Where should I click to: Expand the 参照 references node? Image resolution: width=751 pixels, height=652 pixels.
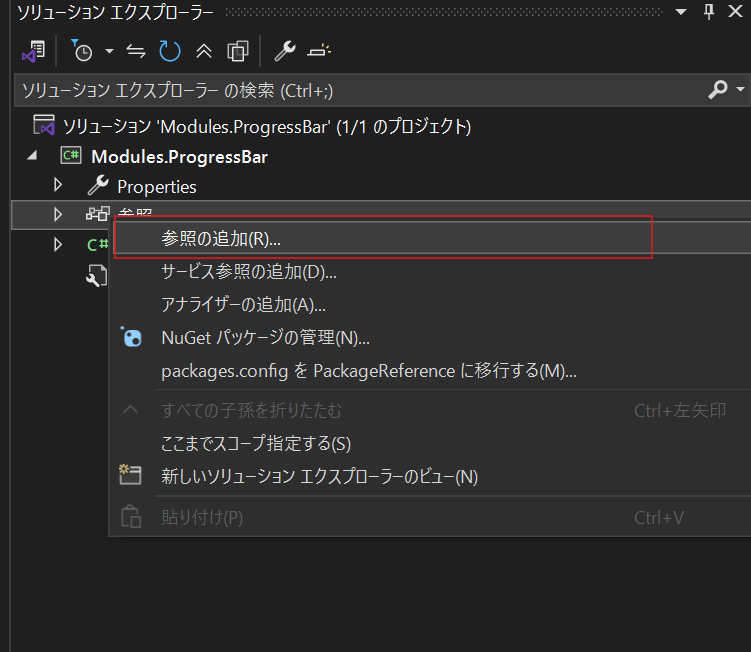click(x=58, y=215)
